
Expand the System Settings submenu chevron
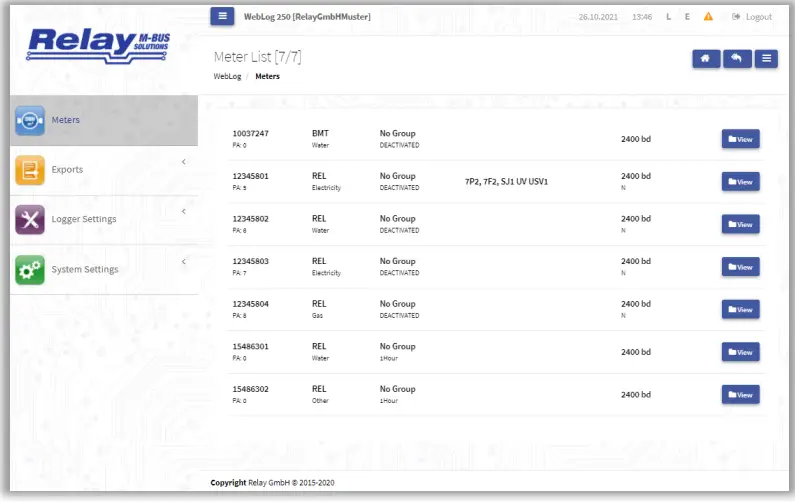[x=184, y=262]
